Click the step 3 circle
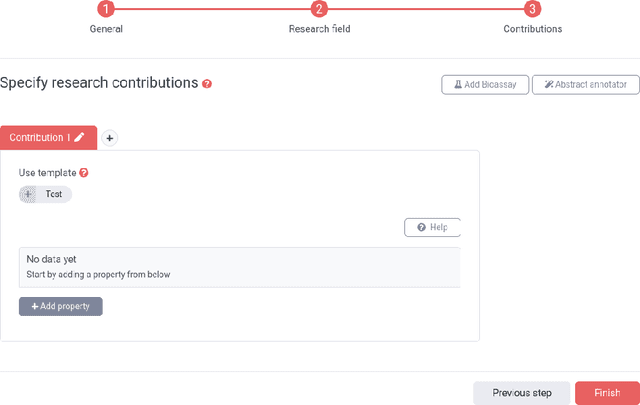Image resolution: width=640 pixels, height=405 pixels. coord(532,9)
